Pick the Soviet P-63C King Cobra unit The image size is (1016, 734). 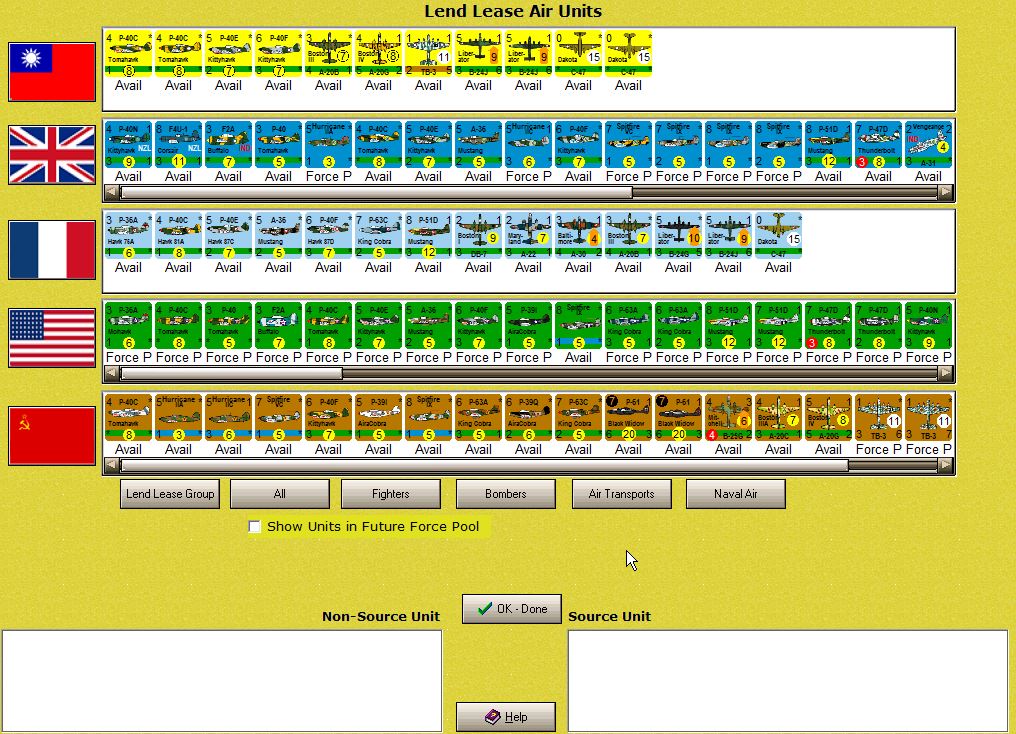tap(578, 418)
